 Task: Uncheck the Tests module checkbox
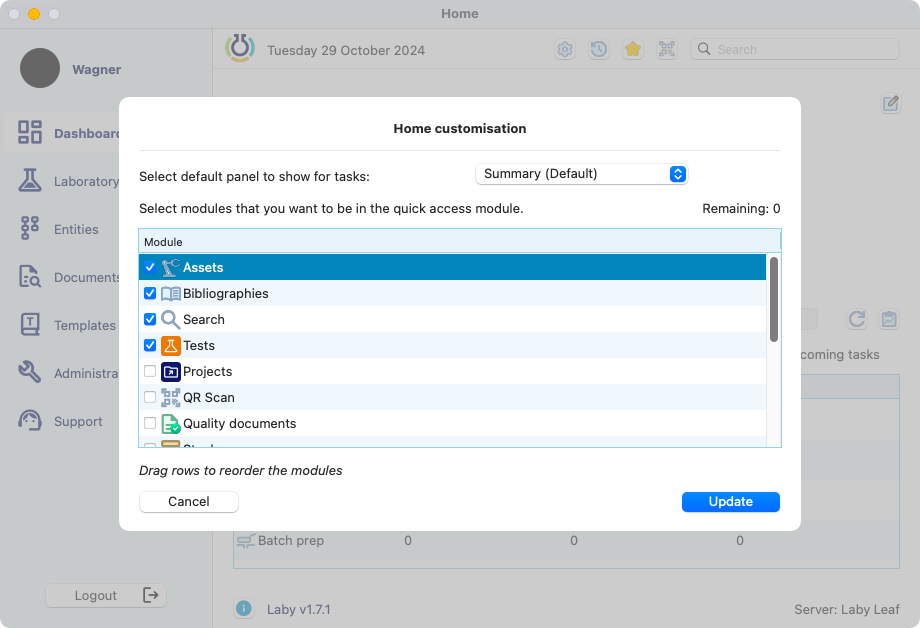[150, 345]
